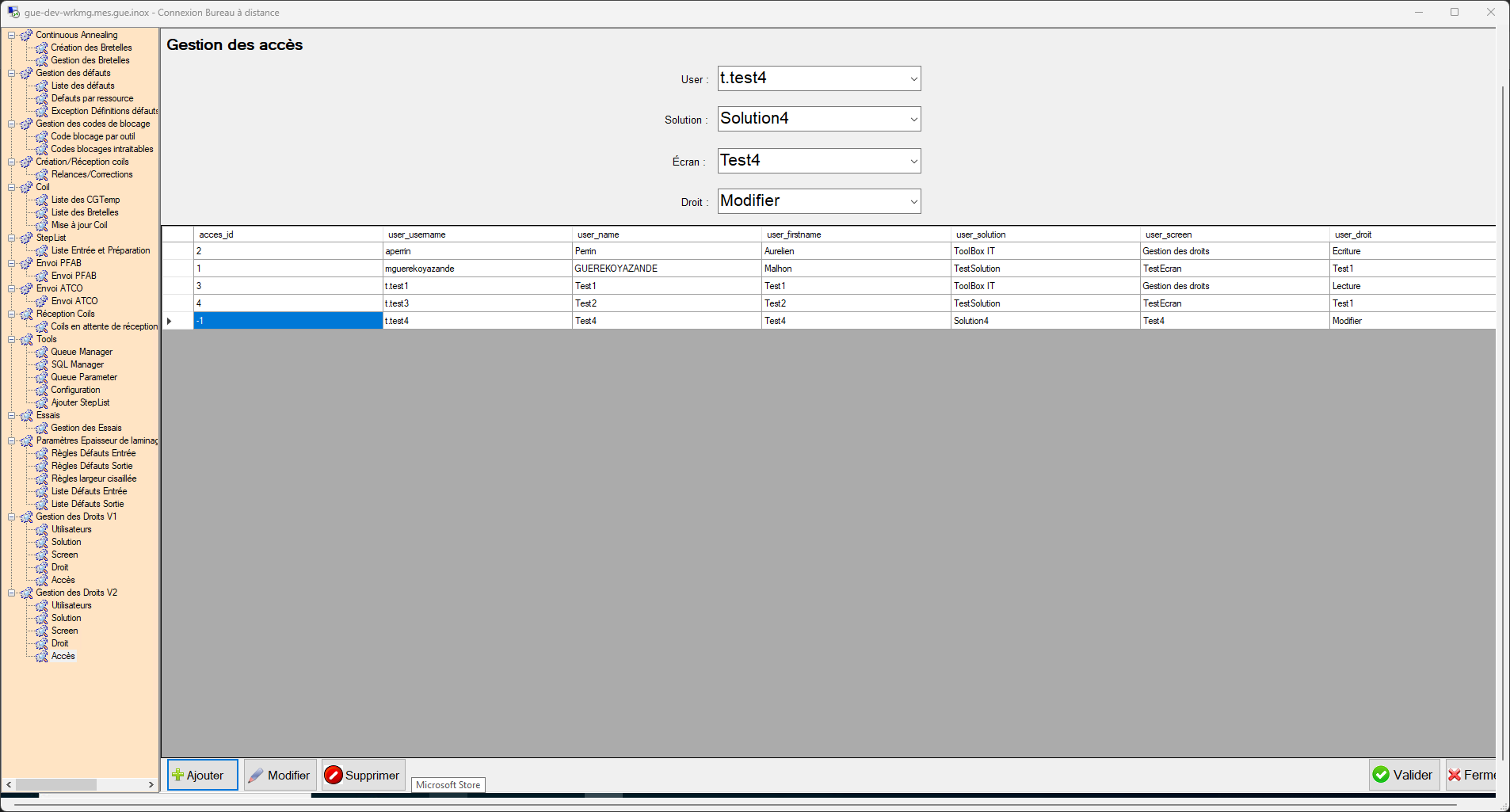Click the icon next to Queue Manager
This screenshot has width=1510, height=812.
tap(42, 352)
